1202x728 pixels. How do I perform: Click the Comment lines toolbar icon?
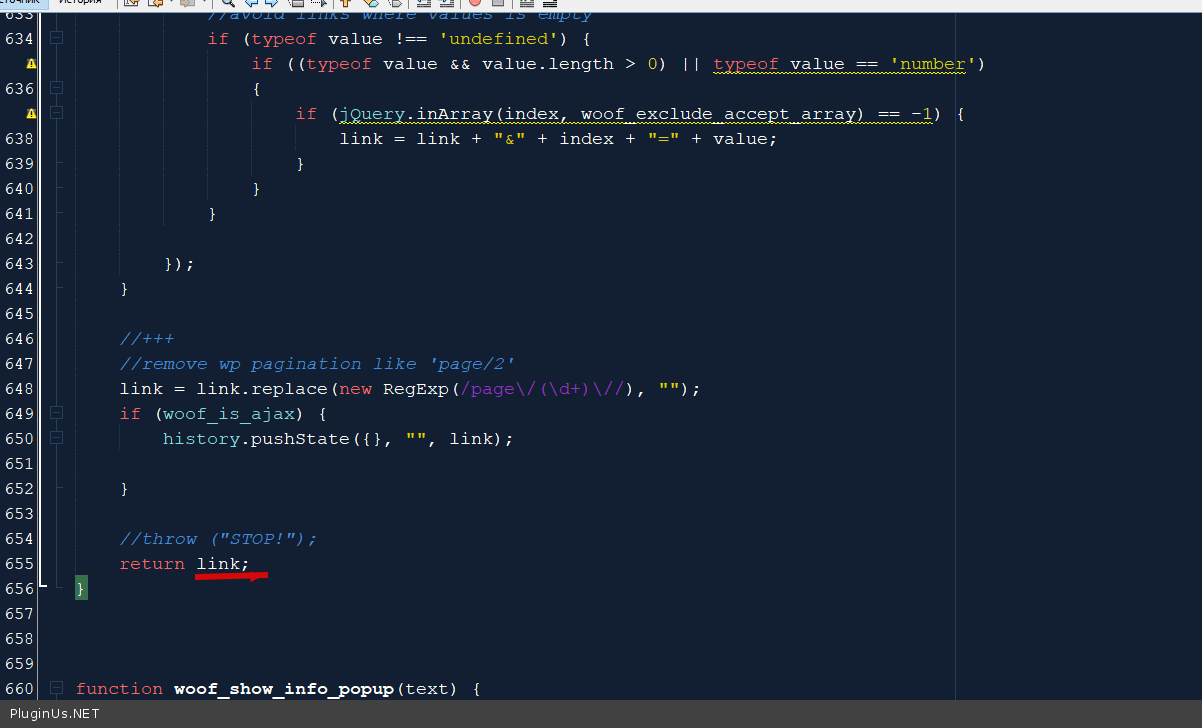(526, 3)
